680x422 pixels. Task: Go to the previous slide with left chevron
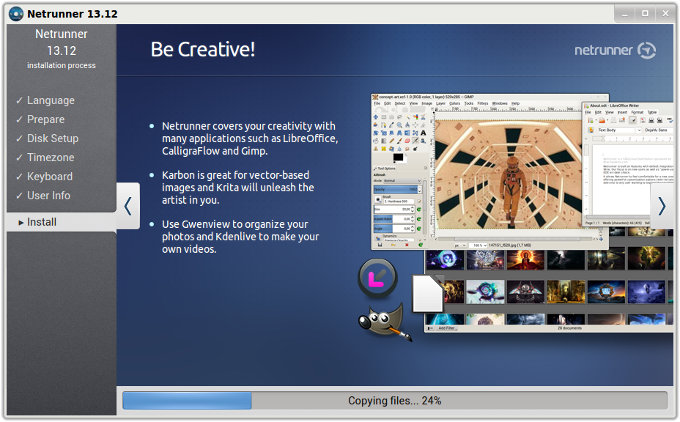[128, 206]
